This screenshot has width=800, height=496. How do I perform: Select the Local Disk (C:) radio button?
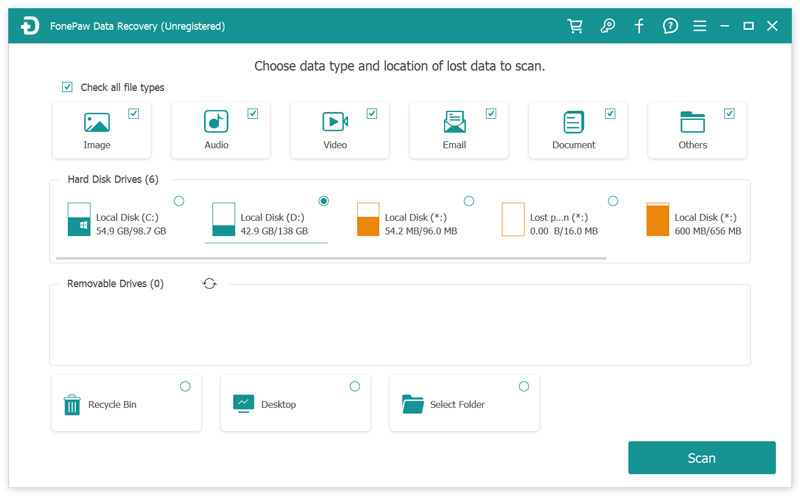pyautogui.click(x=179, y=201)
